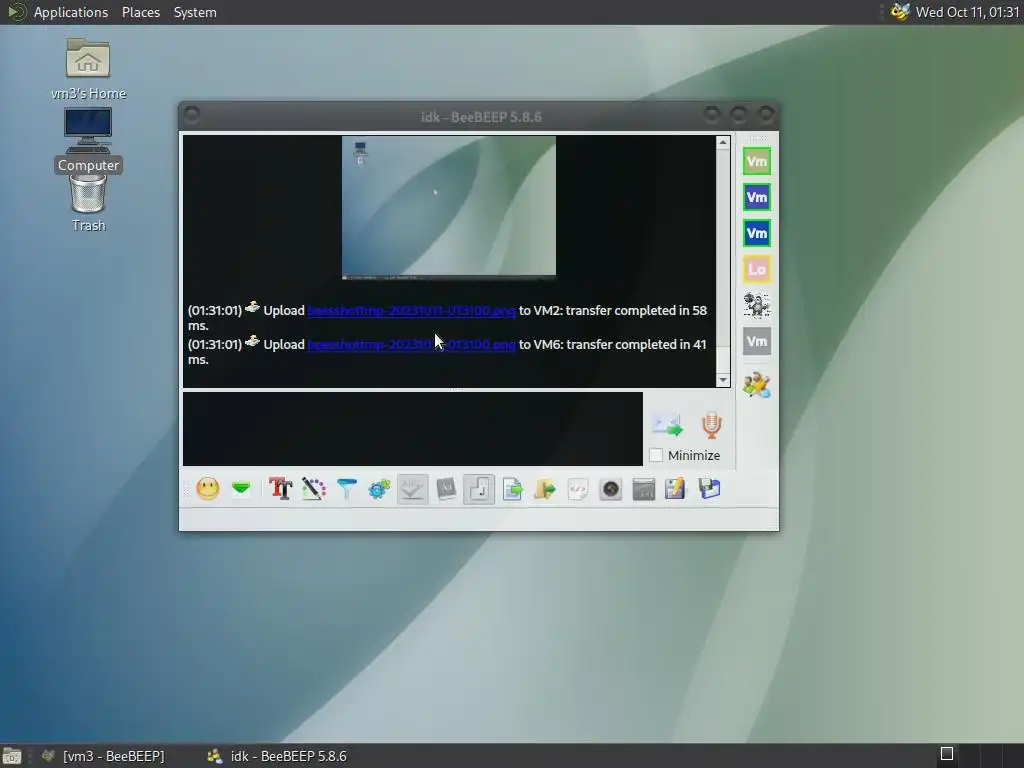
Task: Click send file document icon with arrow
Action: (512, 488)
